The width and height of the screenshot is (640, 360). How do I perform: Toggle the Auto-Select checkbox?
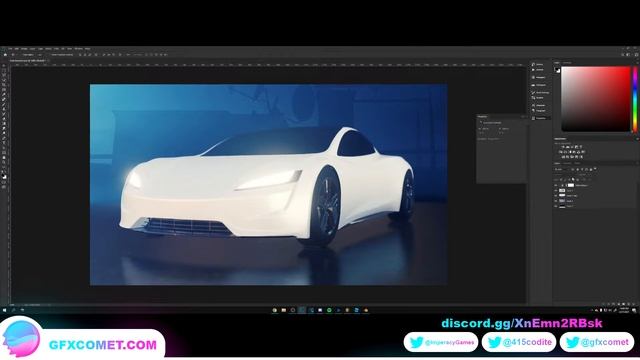pyautogui.click(x=22, y=54)
